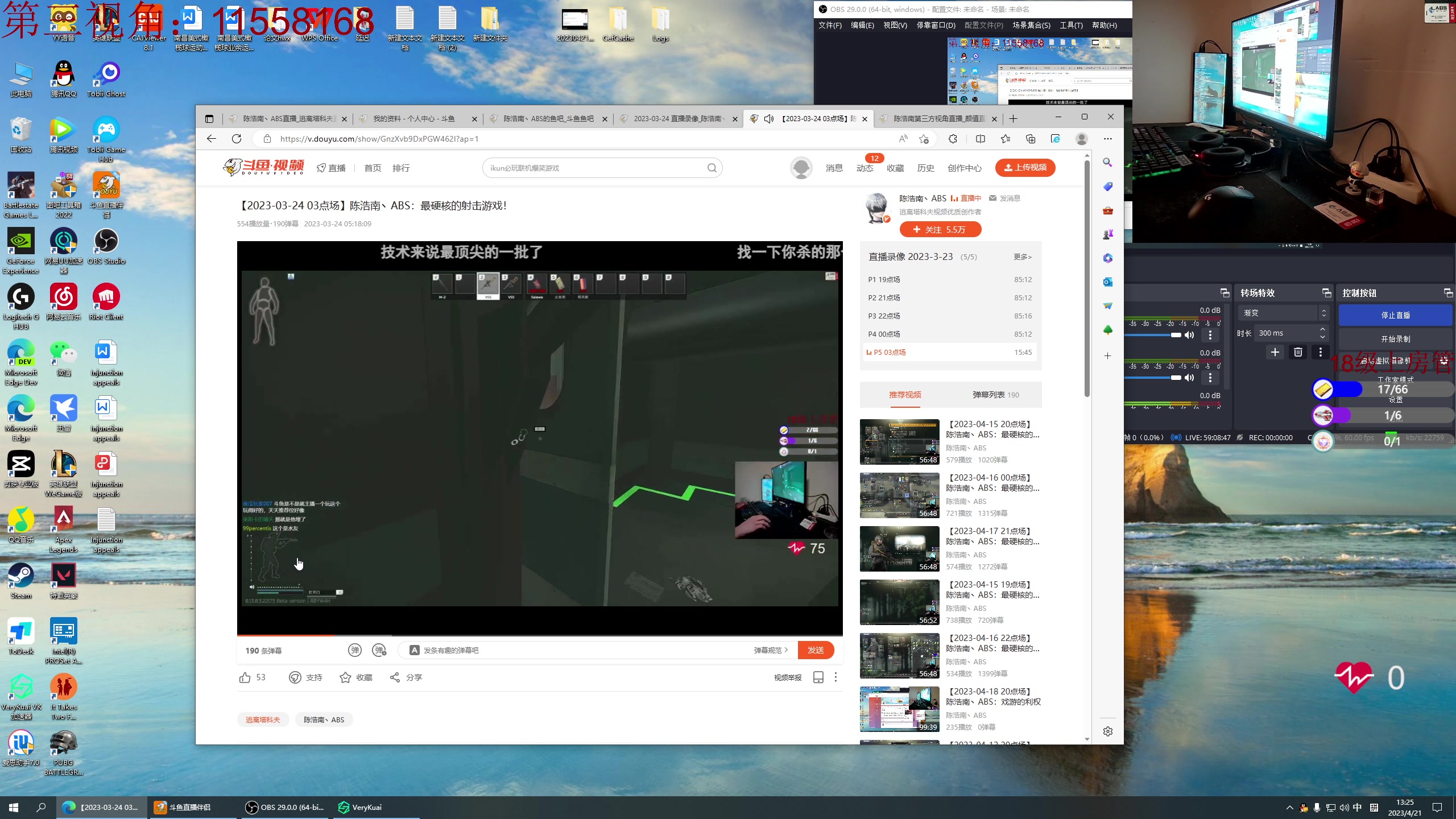This screenshot has width=1456, height=819.
Task: Click the 上传视频 button
Action: pyautogui.click(x=1025, y=167)
